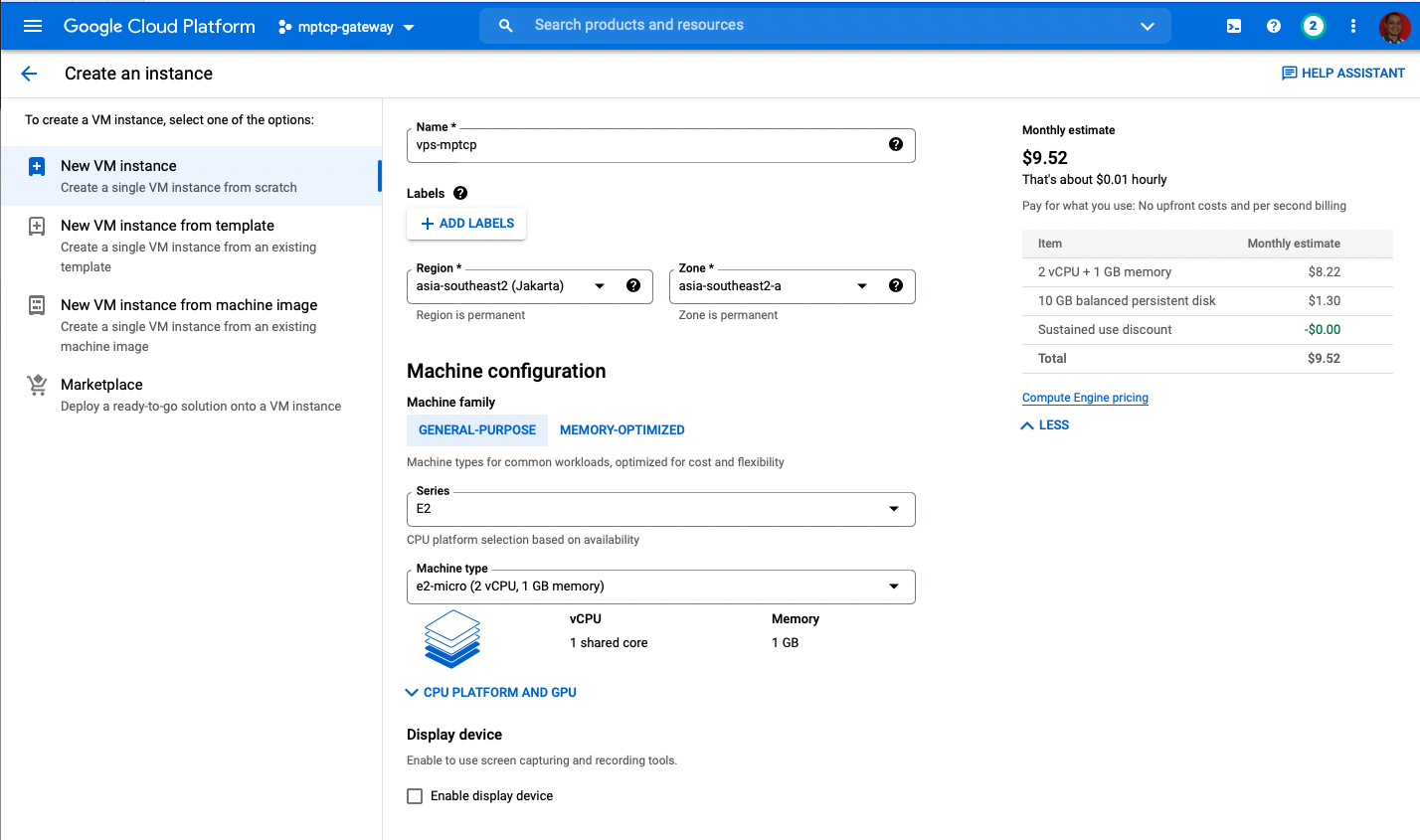Click the Monthly estimate heading
This screenshot has height=840, width=1420.
click(x=1069, y=130)
